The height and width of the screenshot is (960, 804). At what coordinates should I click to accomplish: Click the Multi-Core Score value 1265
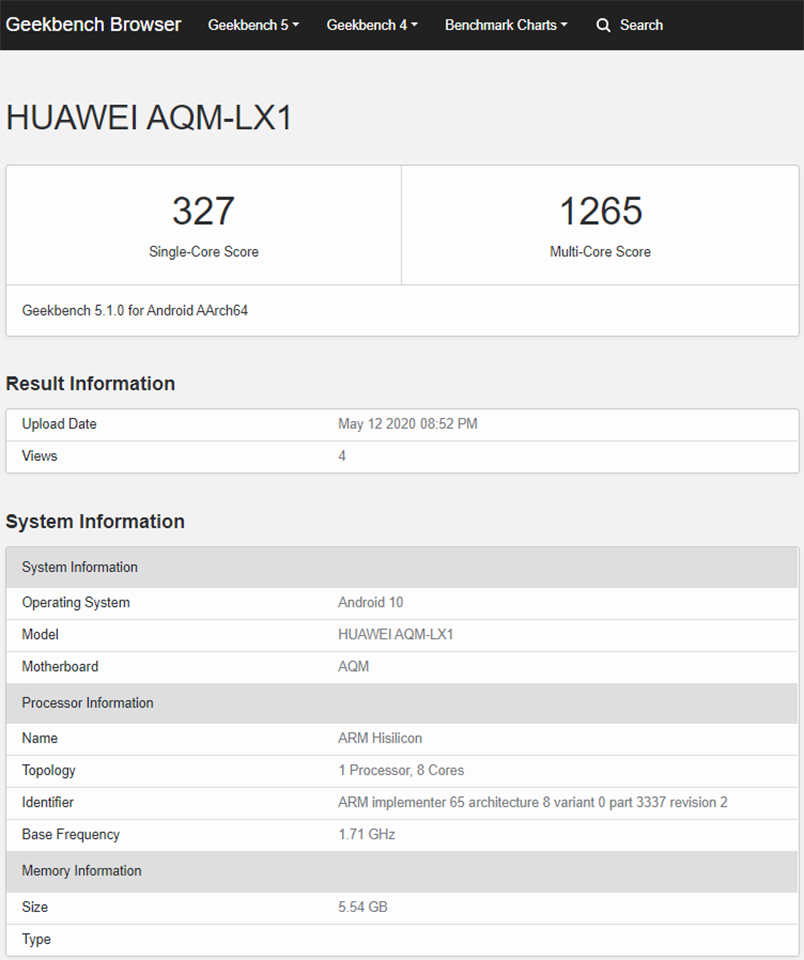[x=600, y=211]
